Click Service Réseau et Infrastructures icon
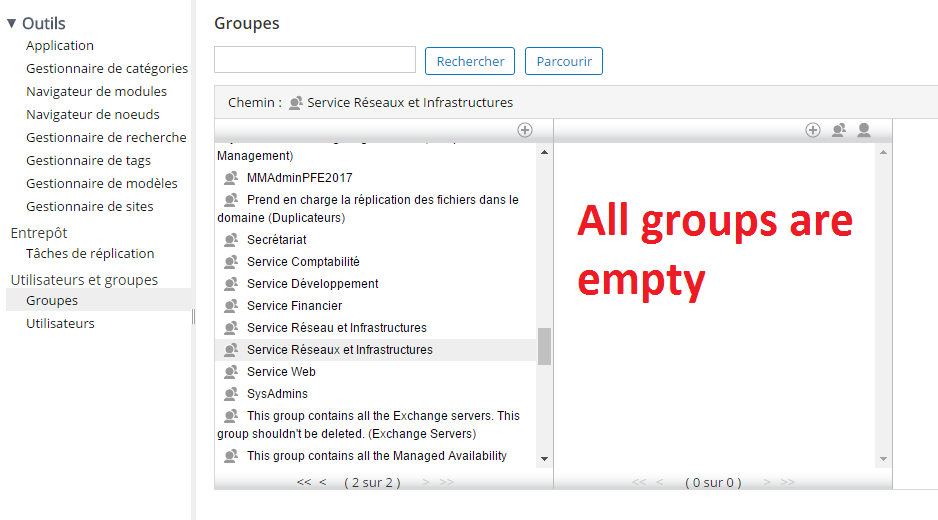 tap(231, 329)
